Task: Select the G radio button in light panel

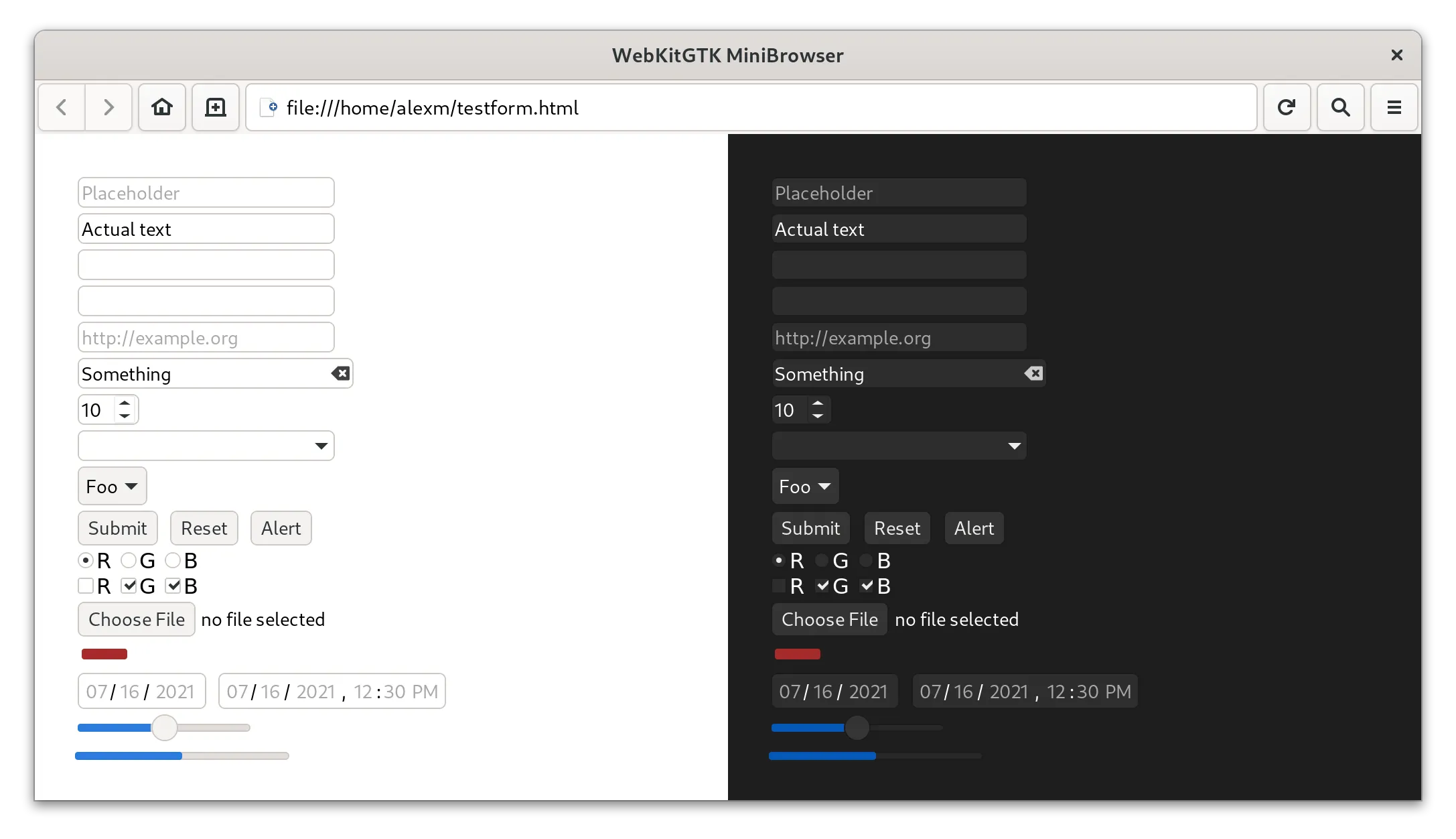Action: click(129, 560)
